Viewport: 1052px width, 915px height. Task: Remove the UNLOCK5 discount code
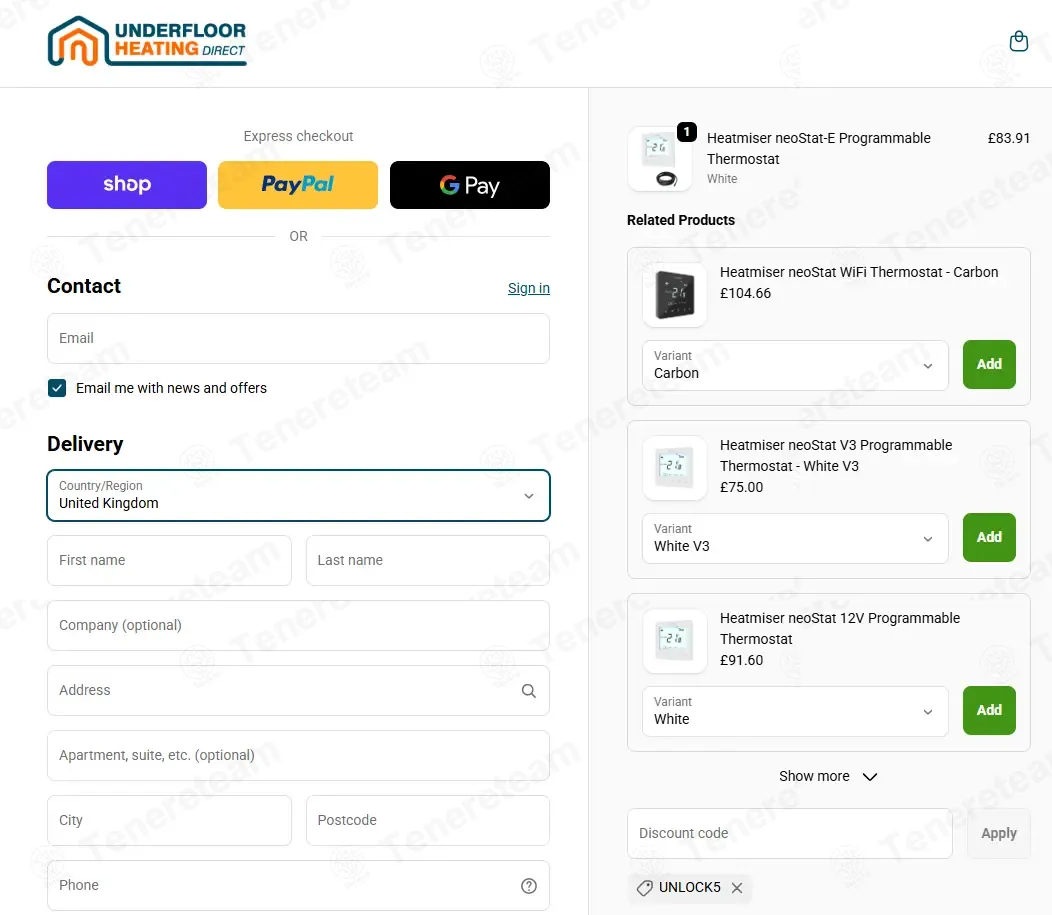click(x=737, y=888)
